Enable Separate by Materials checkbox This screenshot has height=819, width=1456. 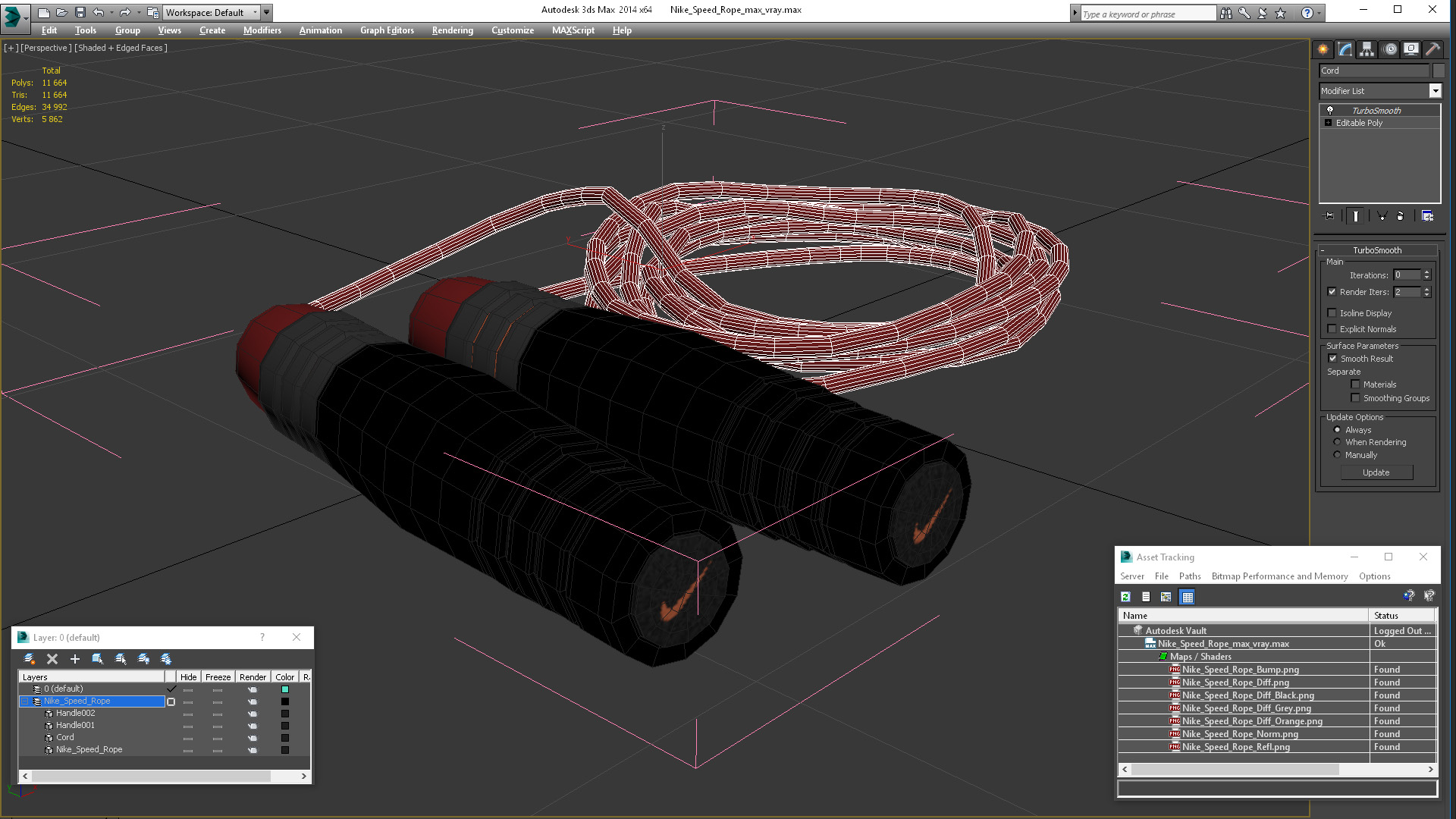(1355, 384)
